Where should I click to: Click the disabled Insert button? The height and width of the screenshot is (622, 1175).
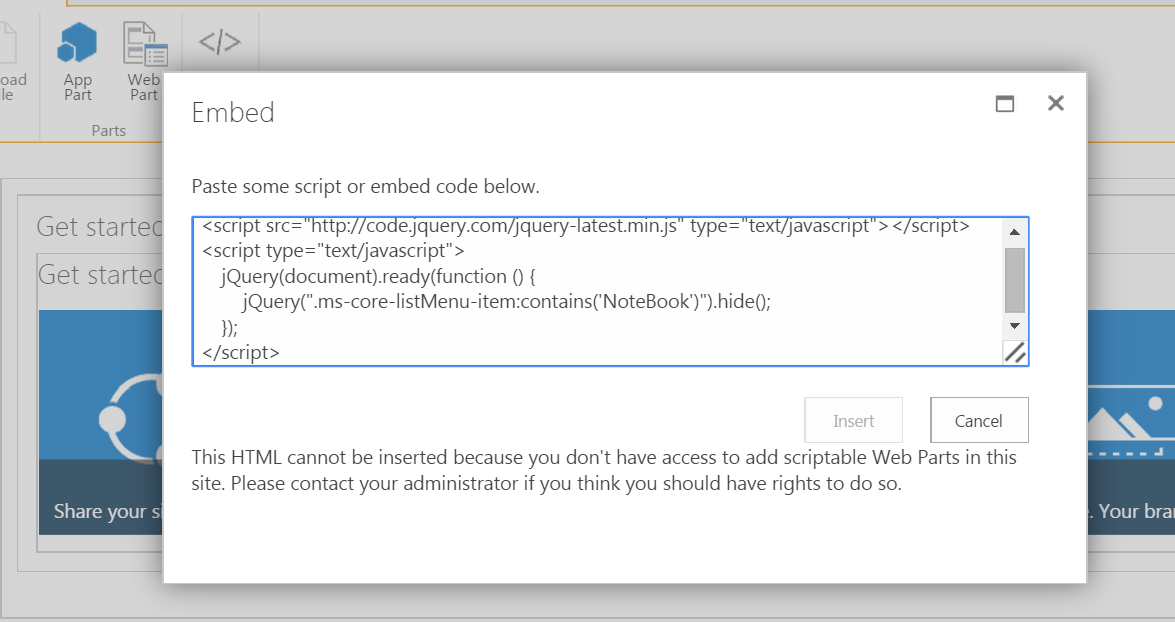point(853,420)
